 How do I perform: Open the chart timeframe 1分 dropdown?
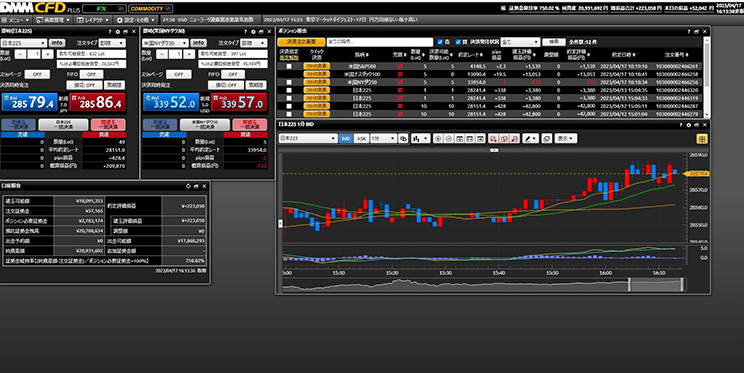tap(383, 139)
